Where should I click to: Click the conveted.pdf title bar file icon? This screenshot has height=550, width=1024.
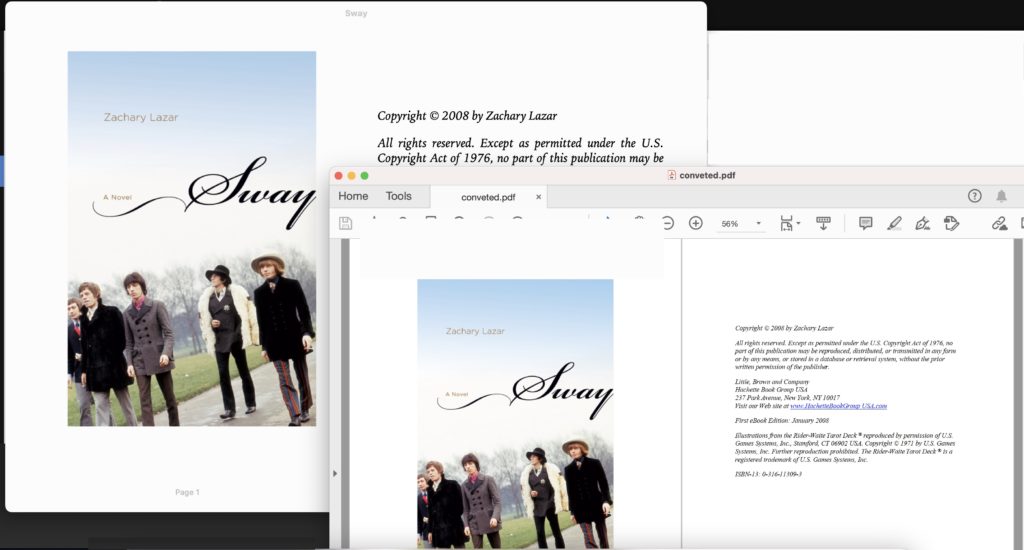coord(671,175)
